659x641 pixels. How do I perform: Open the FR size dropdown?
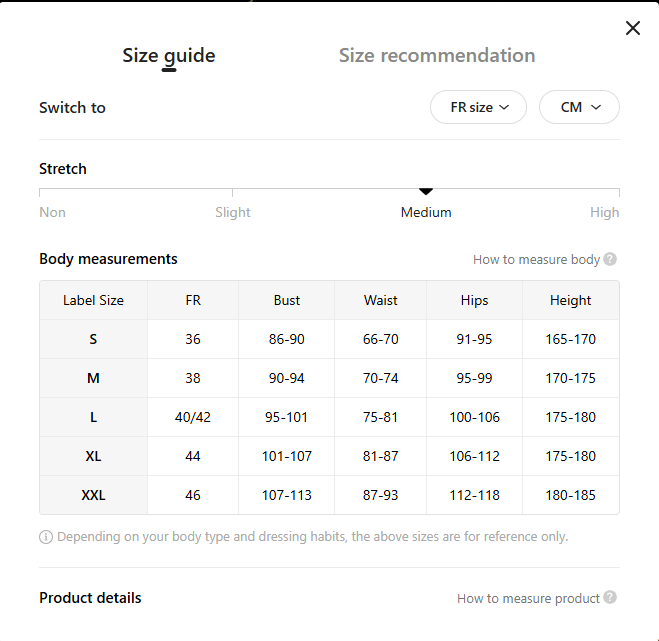click(478, 107)
